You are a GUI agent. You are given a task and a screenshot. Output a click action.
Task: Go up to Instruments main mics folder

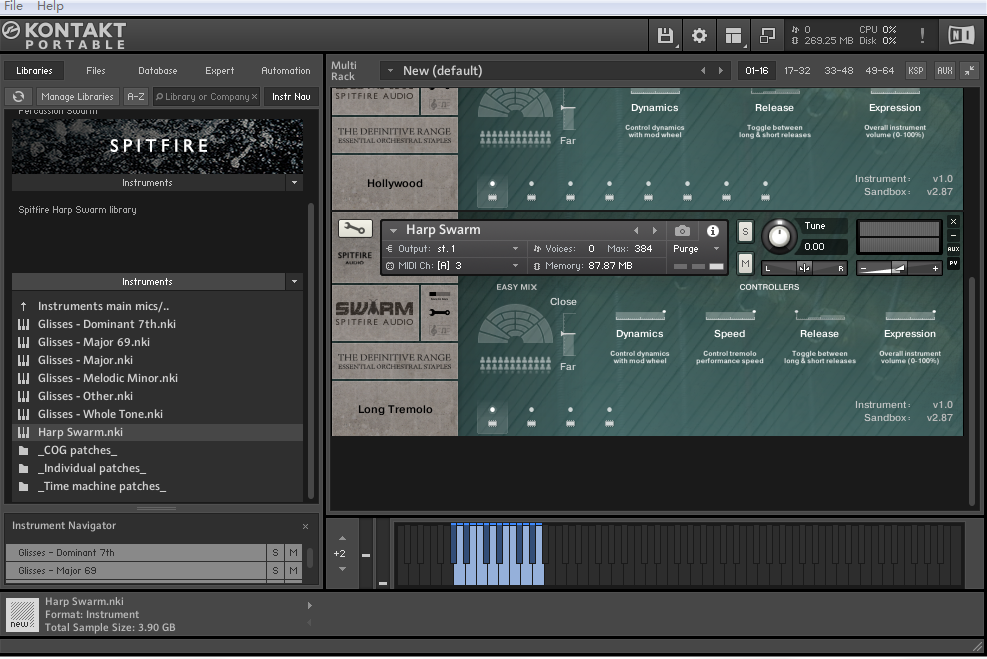(x=103, y=307)
